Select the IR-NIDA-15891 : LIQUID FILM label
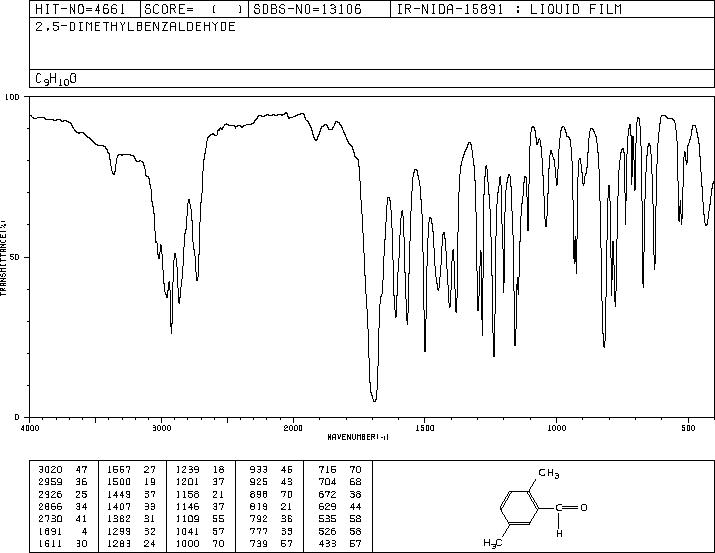The width and height of the screenshot is (715, 553). (509, 9)
